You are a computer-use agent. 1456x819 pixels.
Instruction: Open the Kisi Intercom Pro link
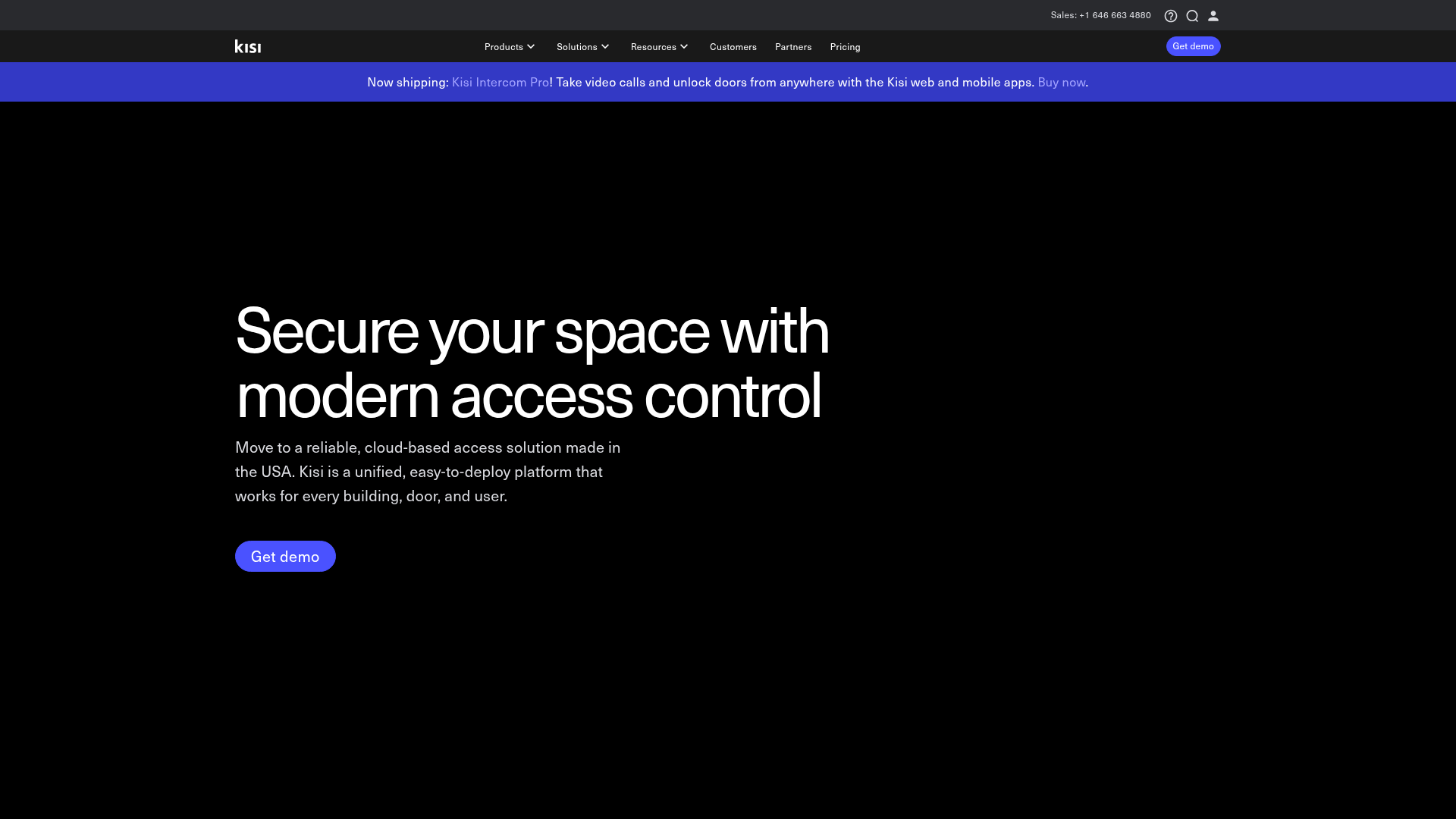point(500,81)
